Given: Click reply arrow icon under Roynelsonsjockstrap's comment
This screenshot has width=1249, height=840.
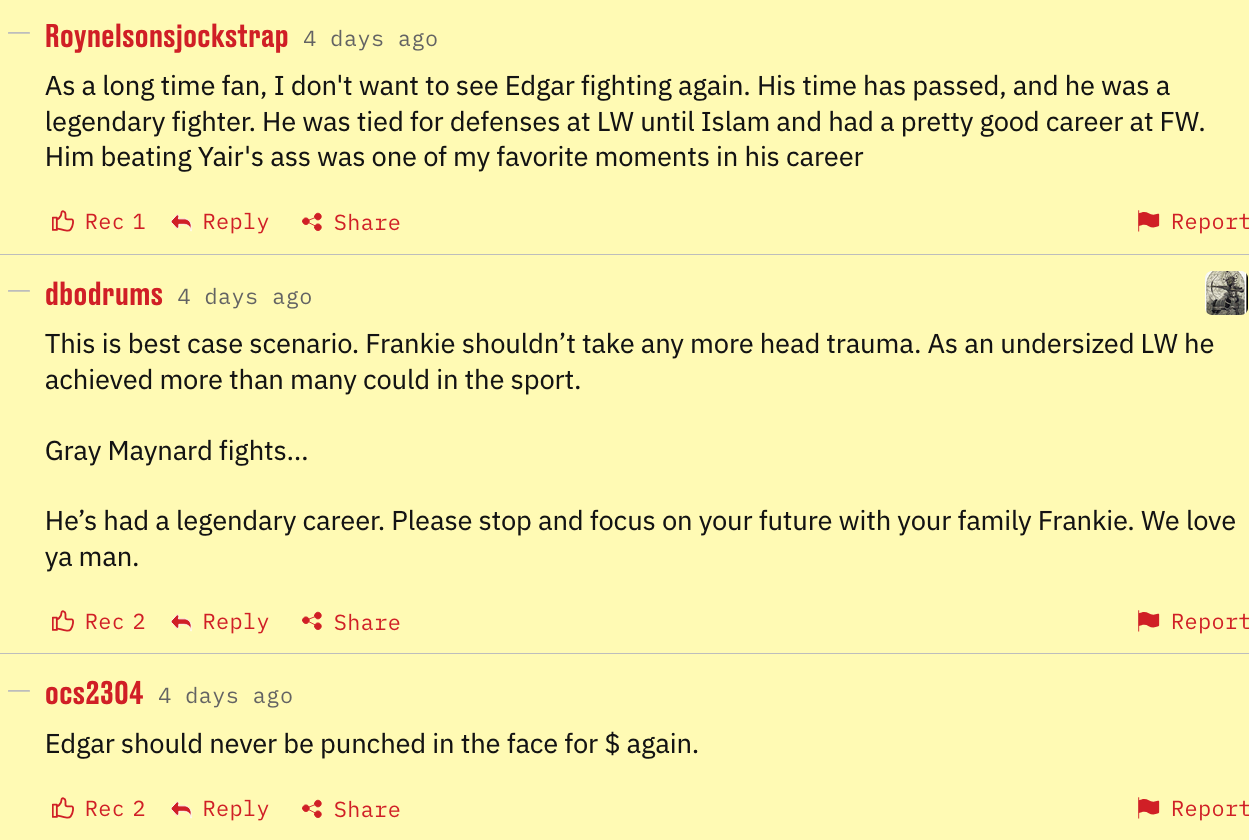Looking at the screenshot, I should tap(181, 222).
